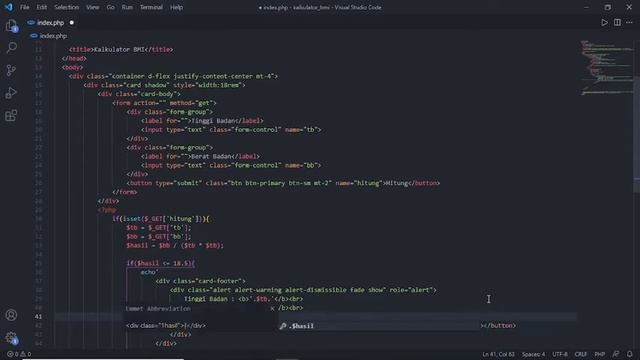
Task: Click the button type="submit" code line
Action: 283,183
